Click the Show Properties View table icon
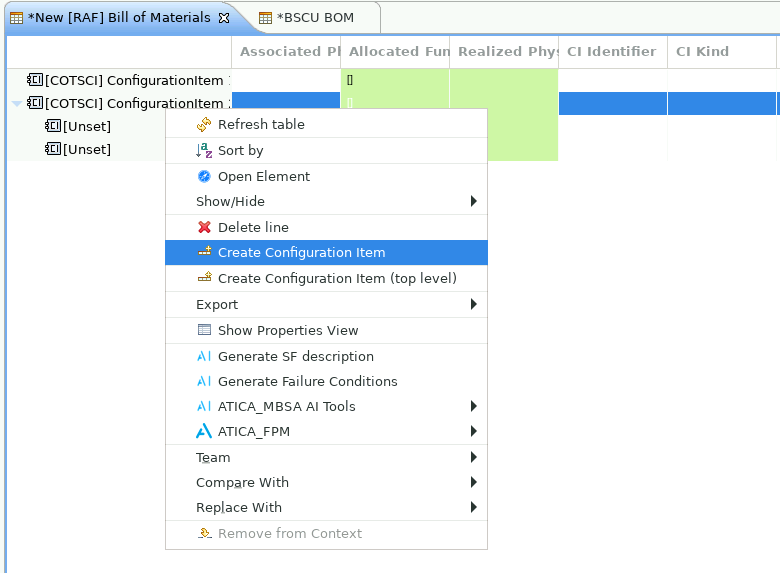 click(x=204, y=330)
